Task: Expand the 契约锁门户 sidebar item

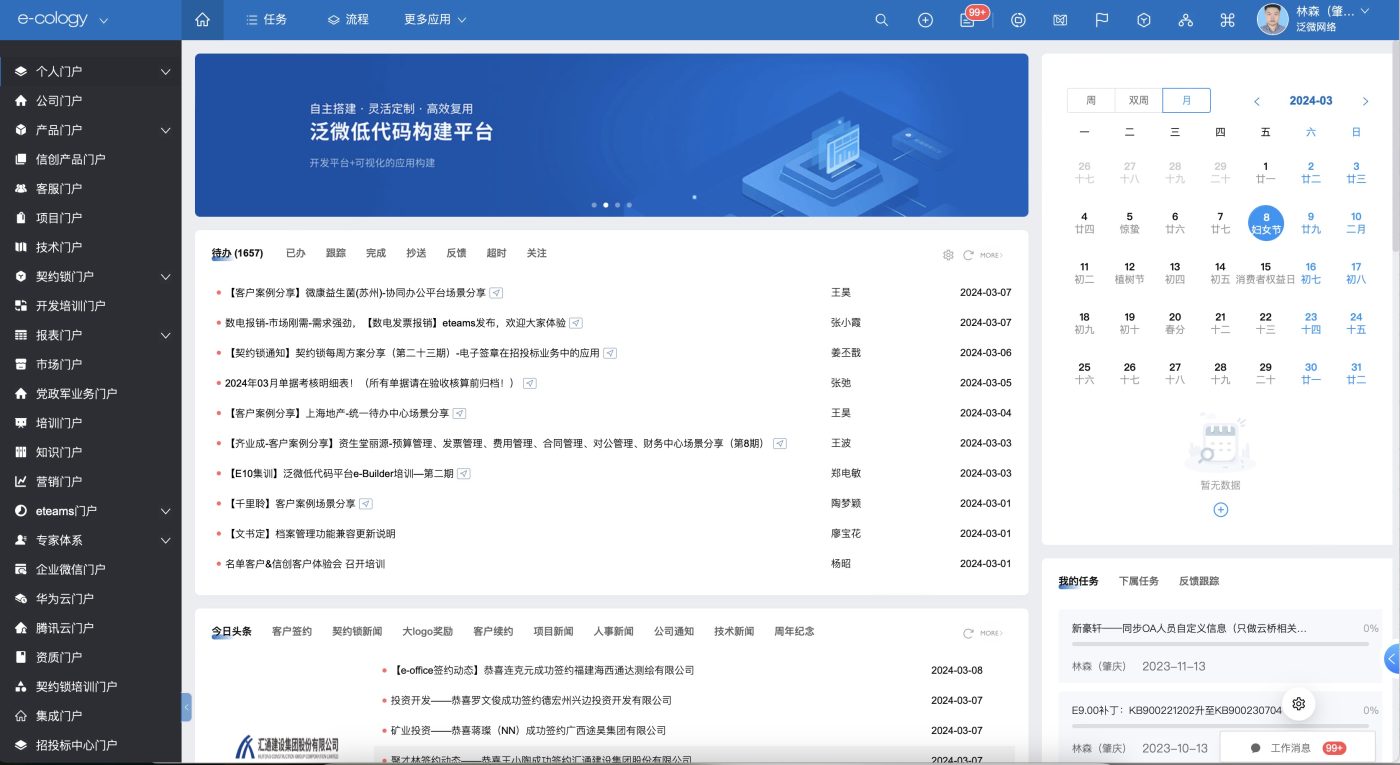Action: 166,276
